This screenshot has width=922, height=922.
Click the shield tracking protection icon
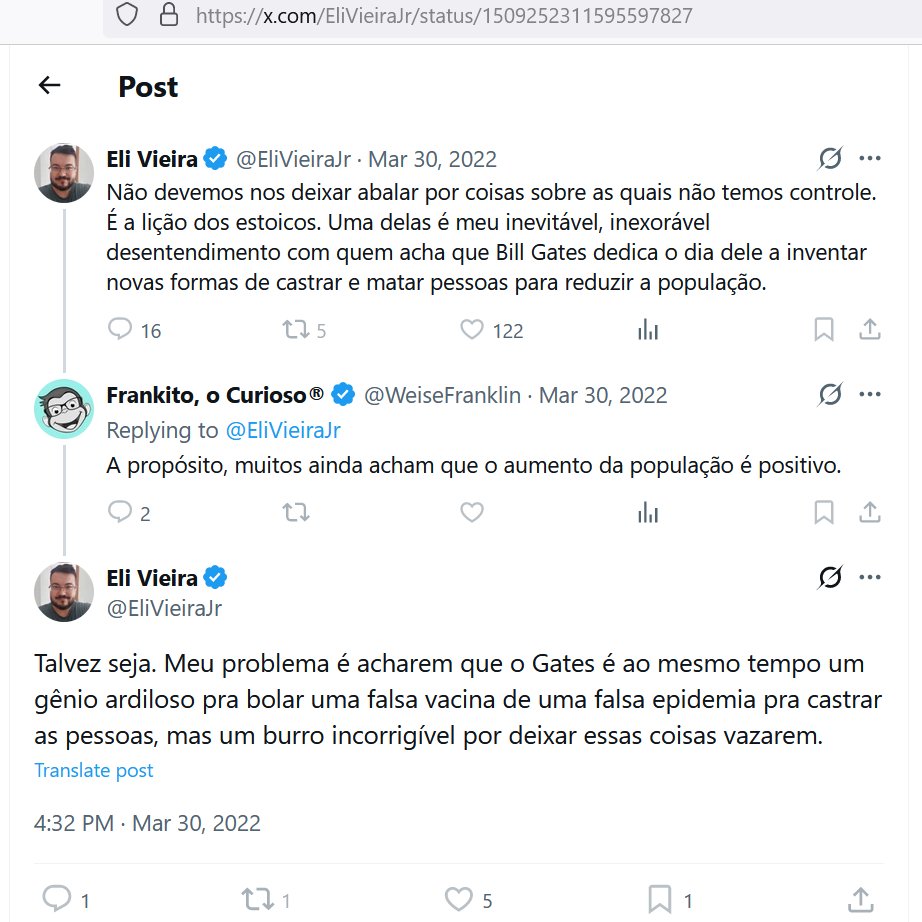pos(126,15)
